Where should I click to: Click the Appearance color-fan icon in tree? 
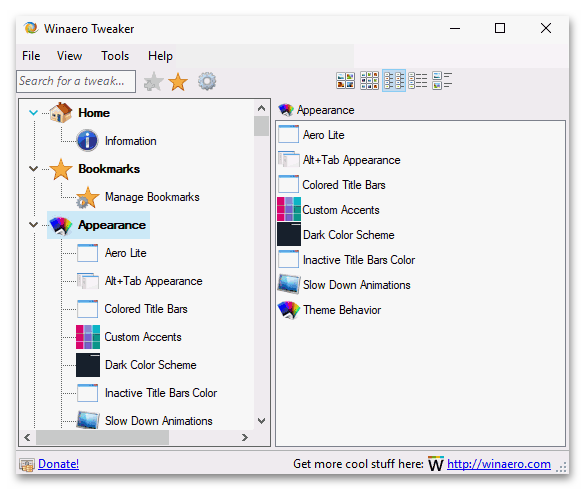point(61,225)
